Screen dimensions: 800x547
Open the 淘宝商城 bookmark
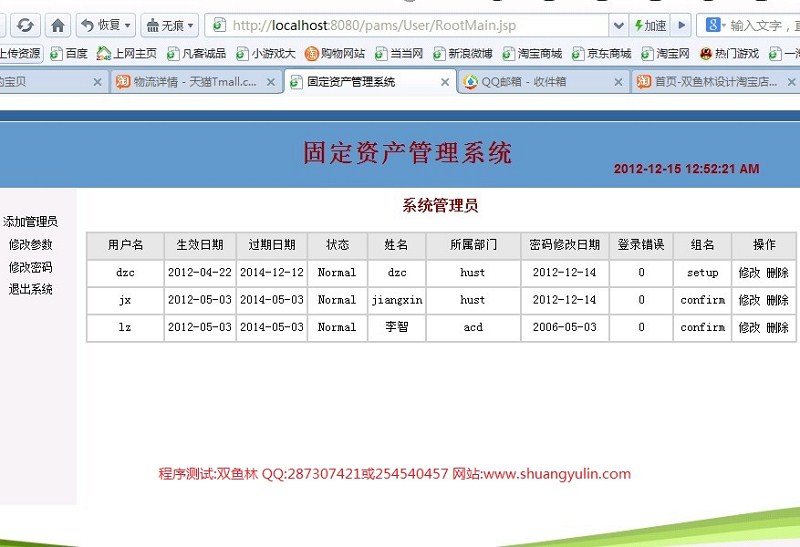532,53
